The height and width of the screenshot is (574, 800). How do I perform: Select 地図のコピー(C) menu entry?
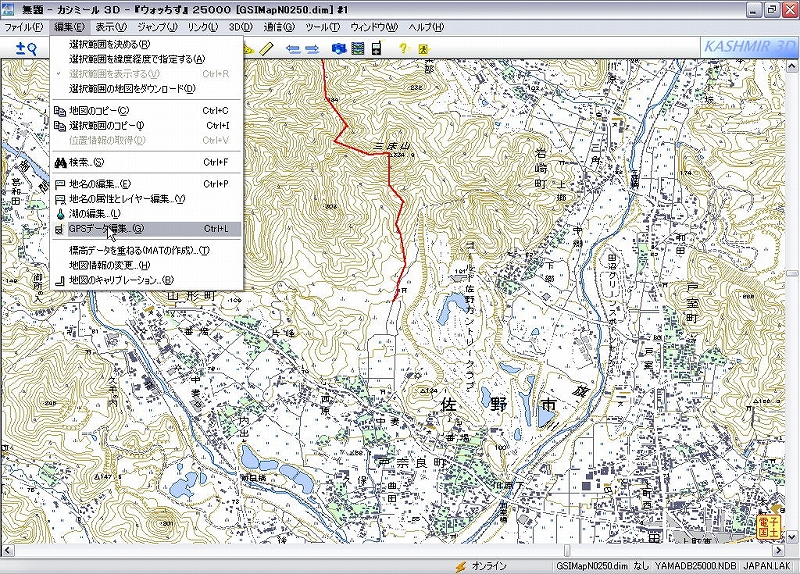click(x=146, y=111)
